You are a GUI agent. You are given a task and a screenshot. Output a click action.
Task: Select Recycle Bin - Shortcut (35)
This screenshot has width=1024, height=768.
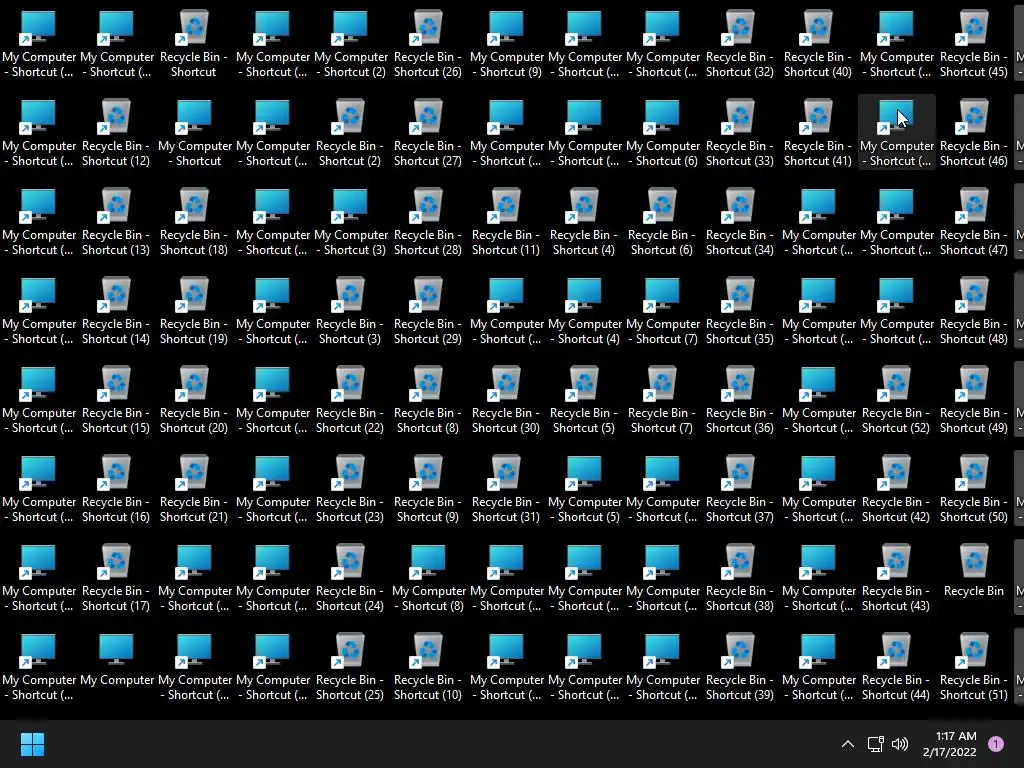740,310
